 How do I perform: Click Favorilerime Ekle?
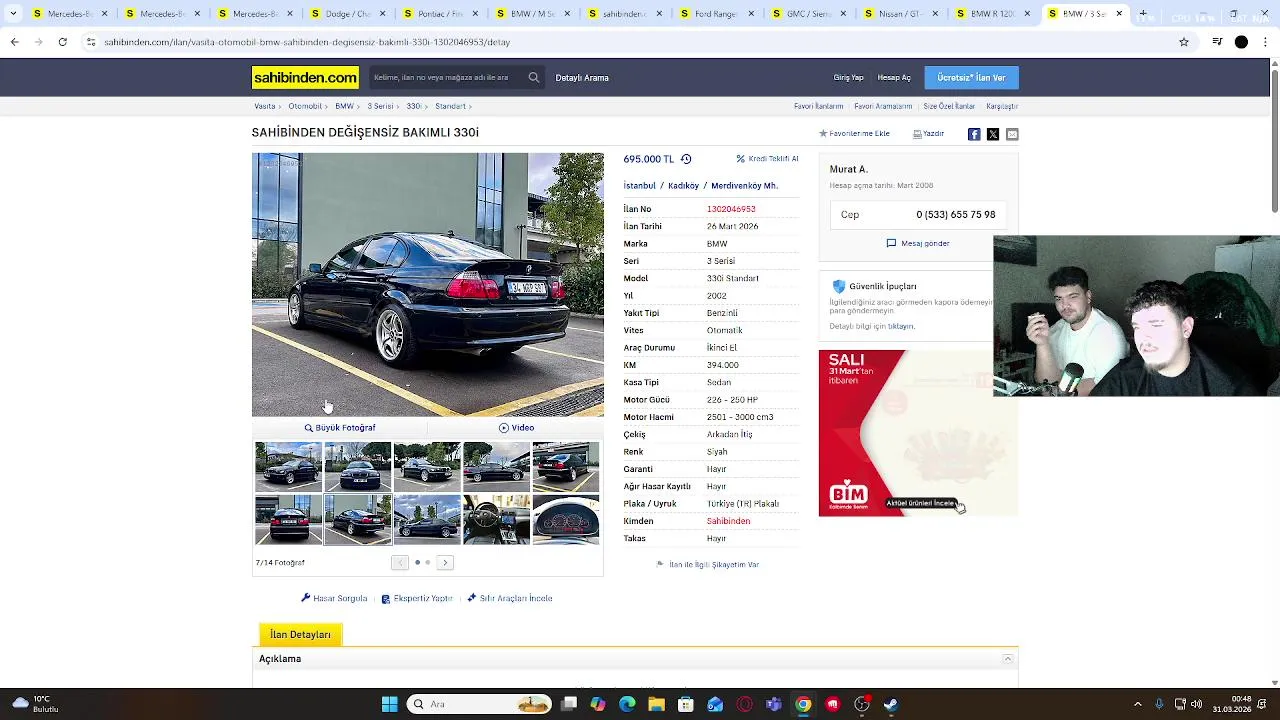[854, 134]
